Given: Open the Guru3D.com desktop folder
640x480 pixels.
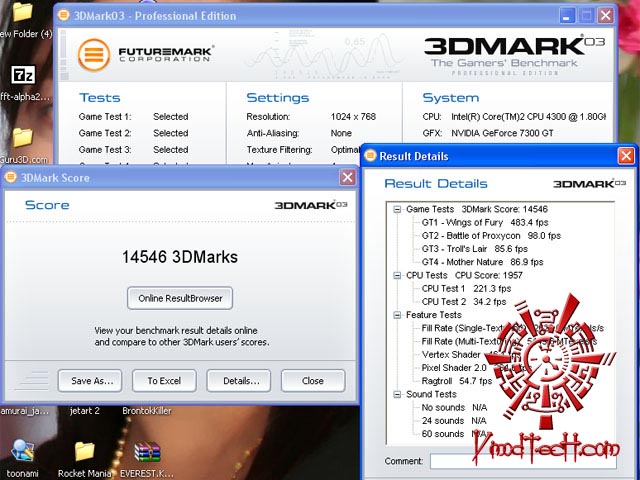Looking at the screenshot, I should (x=22, y=138).
